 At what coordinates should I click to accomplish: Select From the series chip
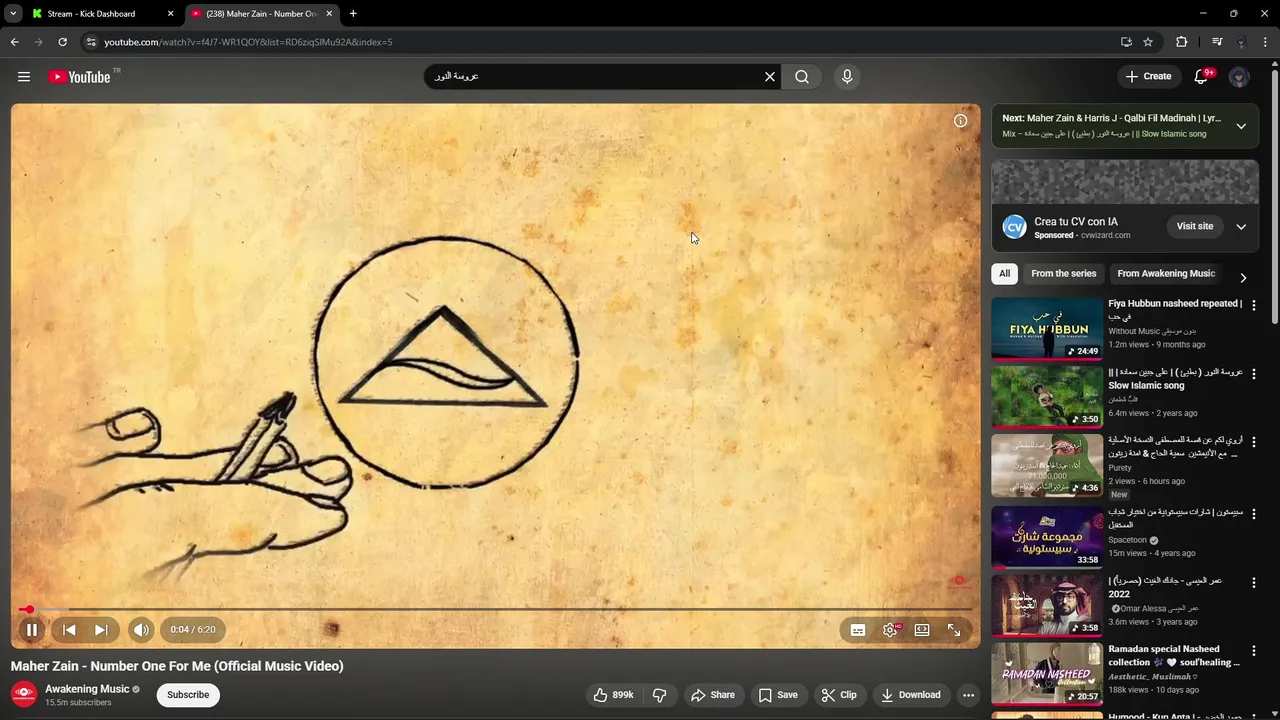click(x=1063, y=274)
